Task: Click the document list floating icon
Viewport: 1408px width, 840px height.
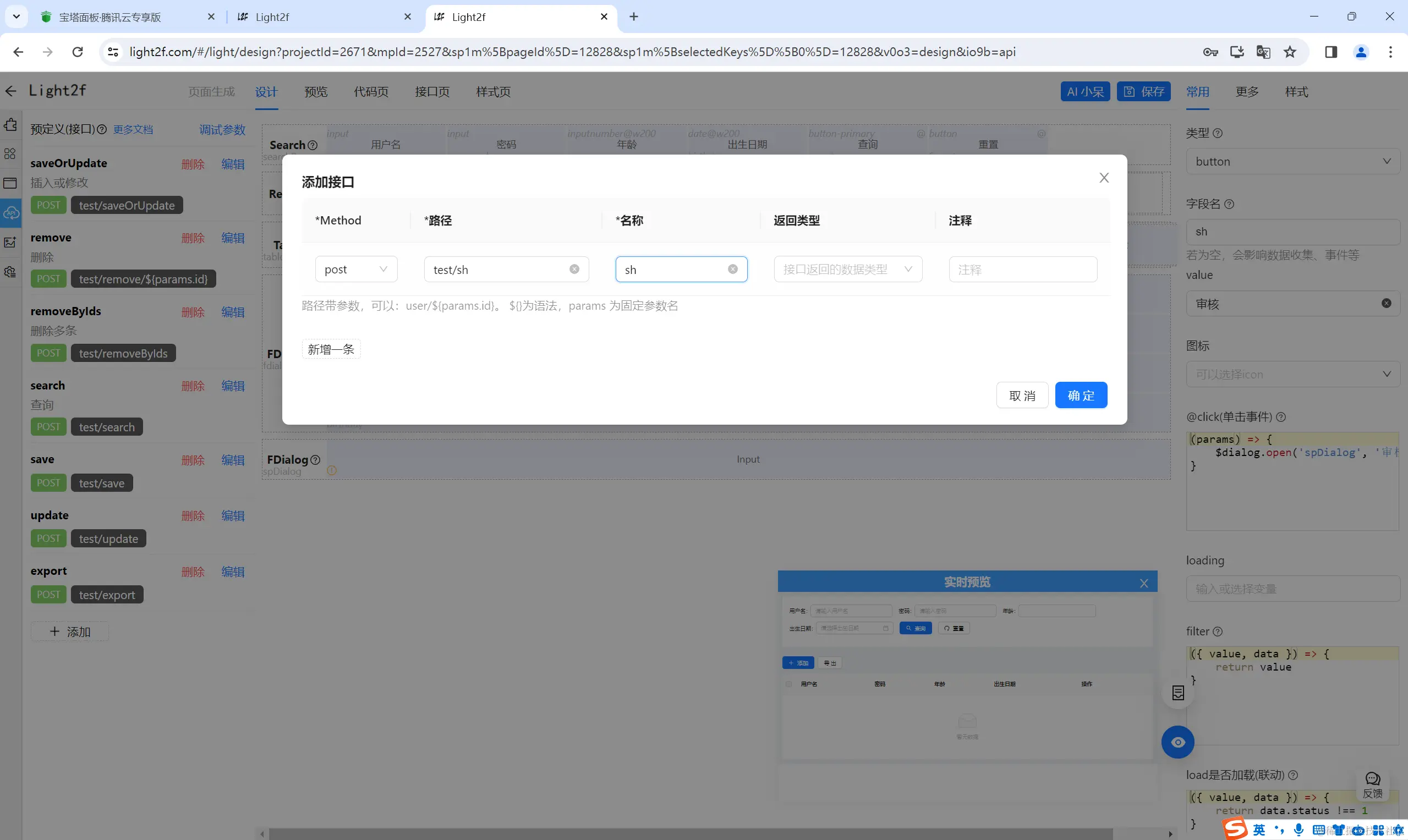Action: pos(1177,693)
